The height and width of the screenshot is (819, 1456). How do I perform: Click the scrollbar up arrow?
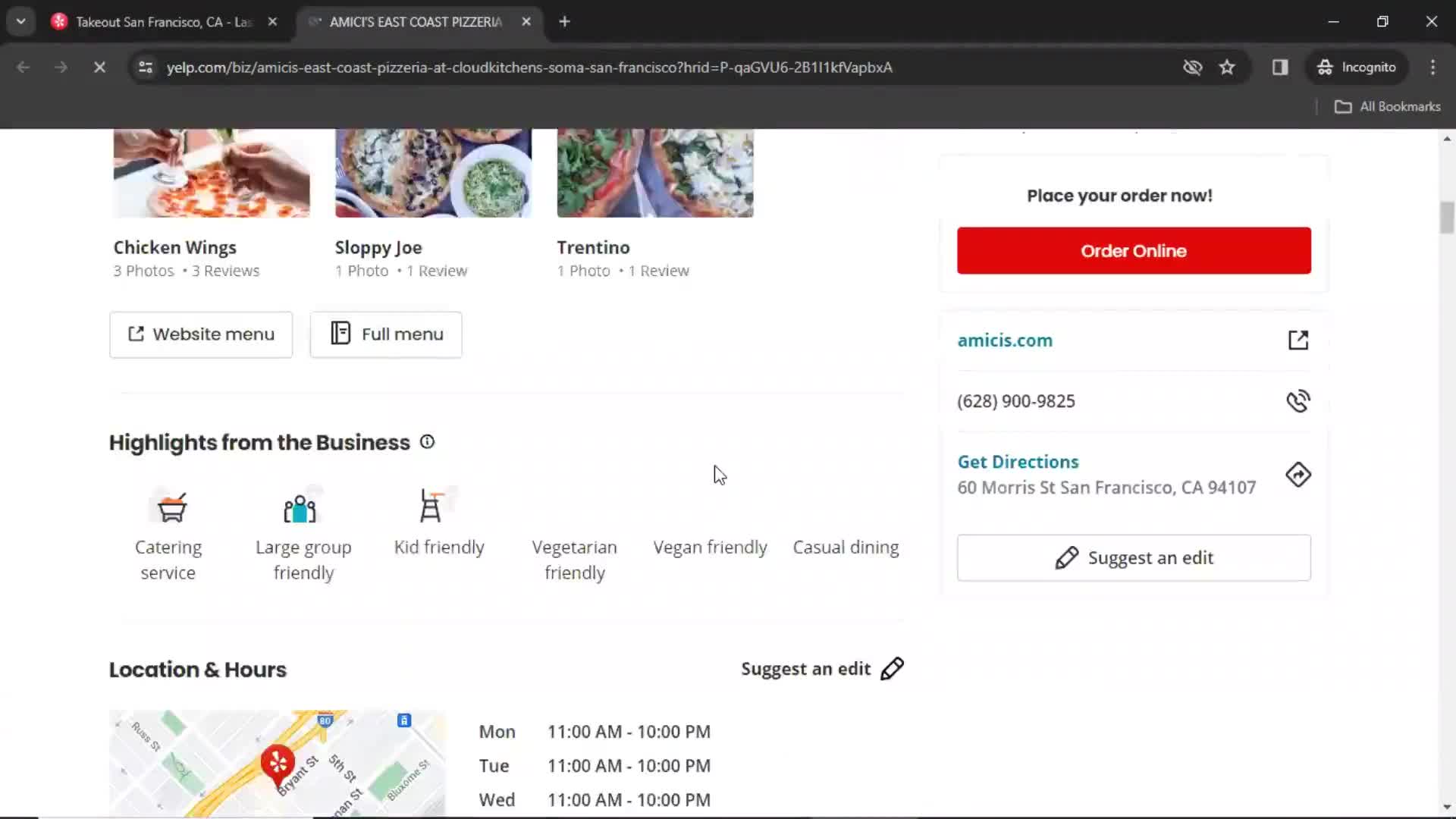[x=1447, y=139]
